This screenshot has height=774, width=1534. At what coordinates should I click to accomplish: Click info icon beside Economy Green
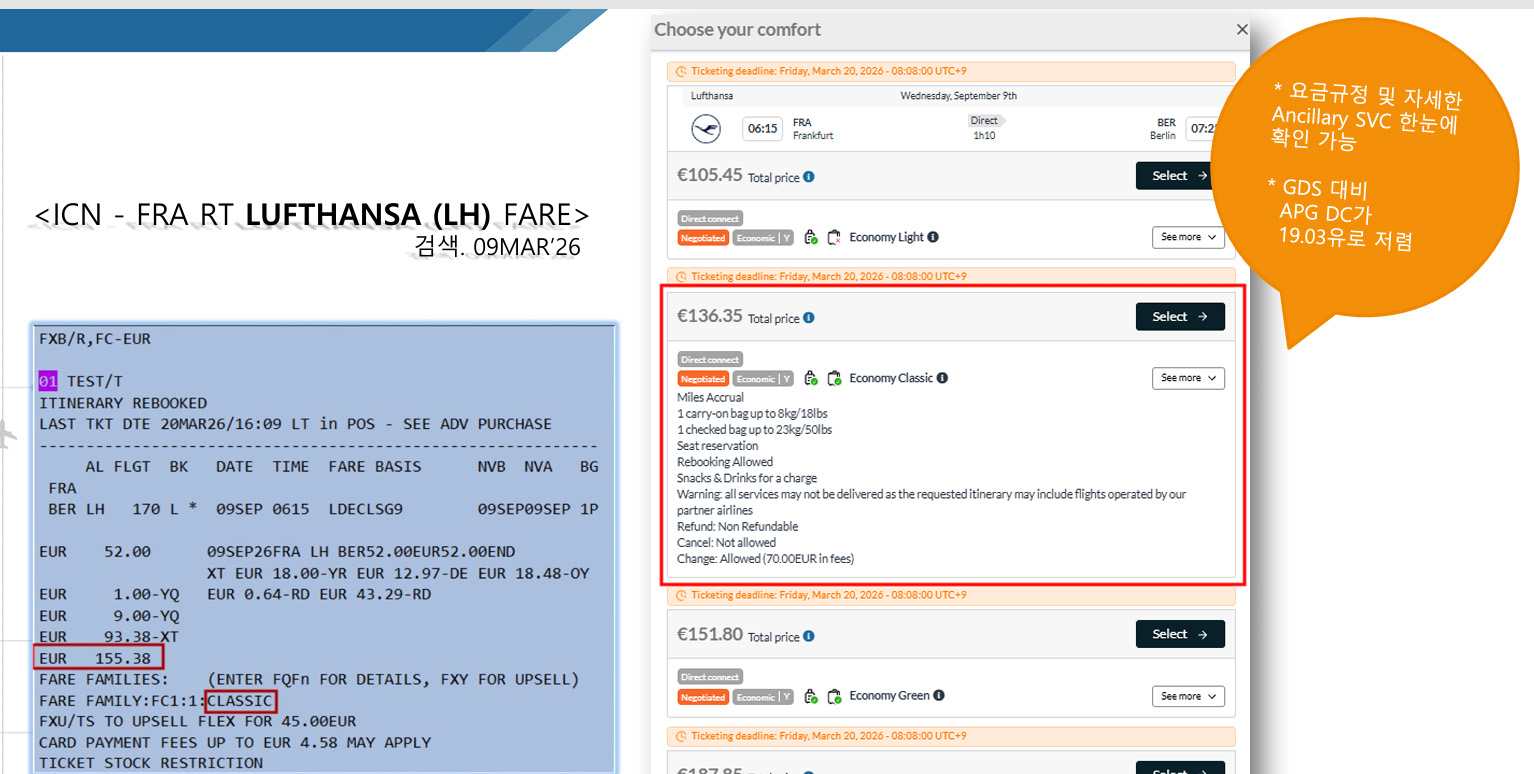click(939, 696)
